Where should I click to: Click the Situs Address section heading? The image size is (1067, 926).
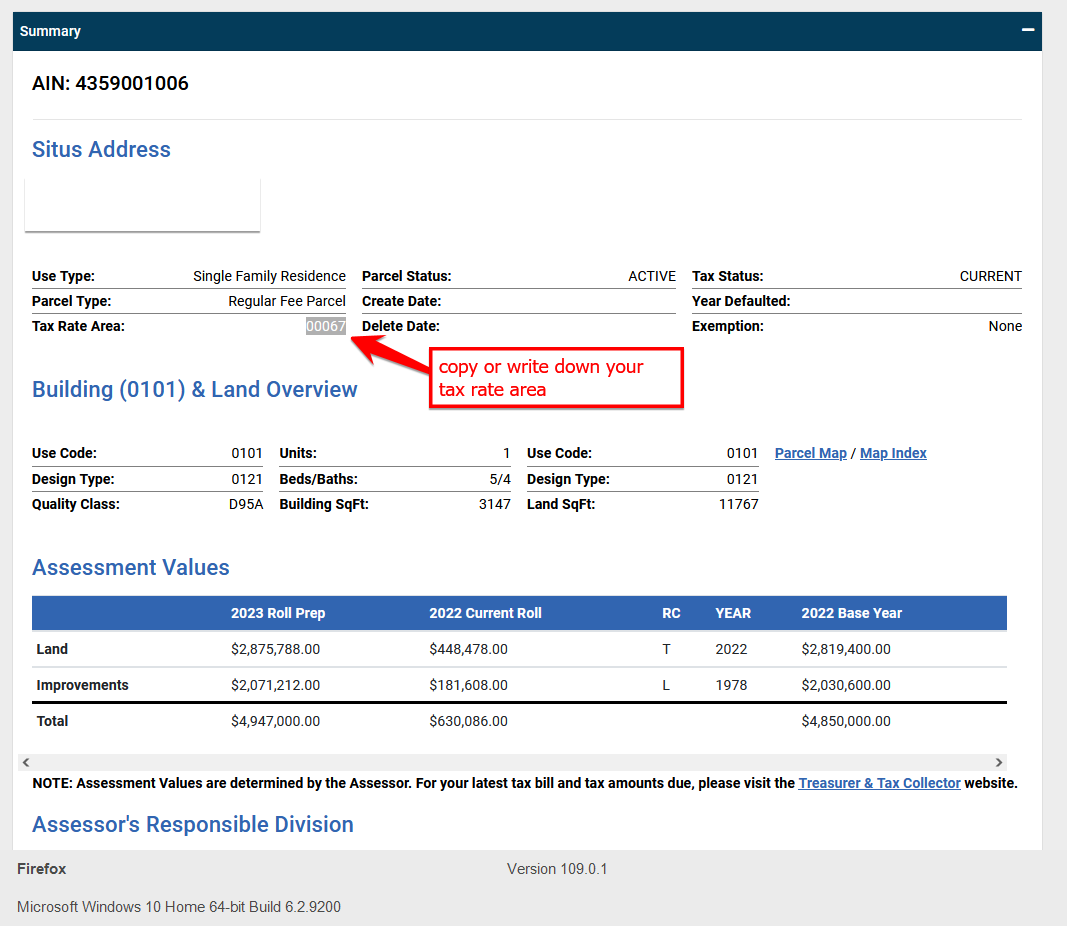101,149
